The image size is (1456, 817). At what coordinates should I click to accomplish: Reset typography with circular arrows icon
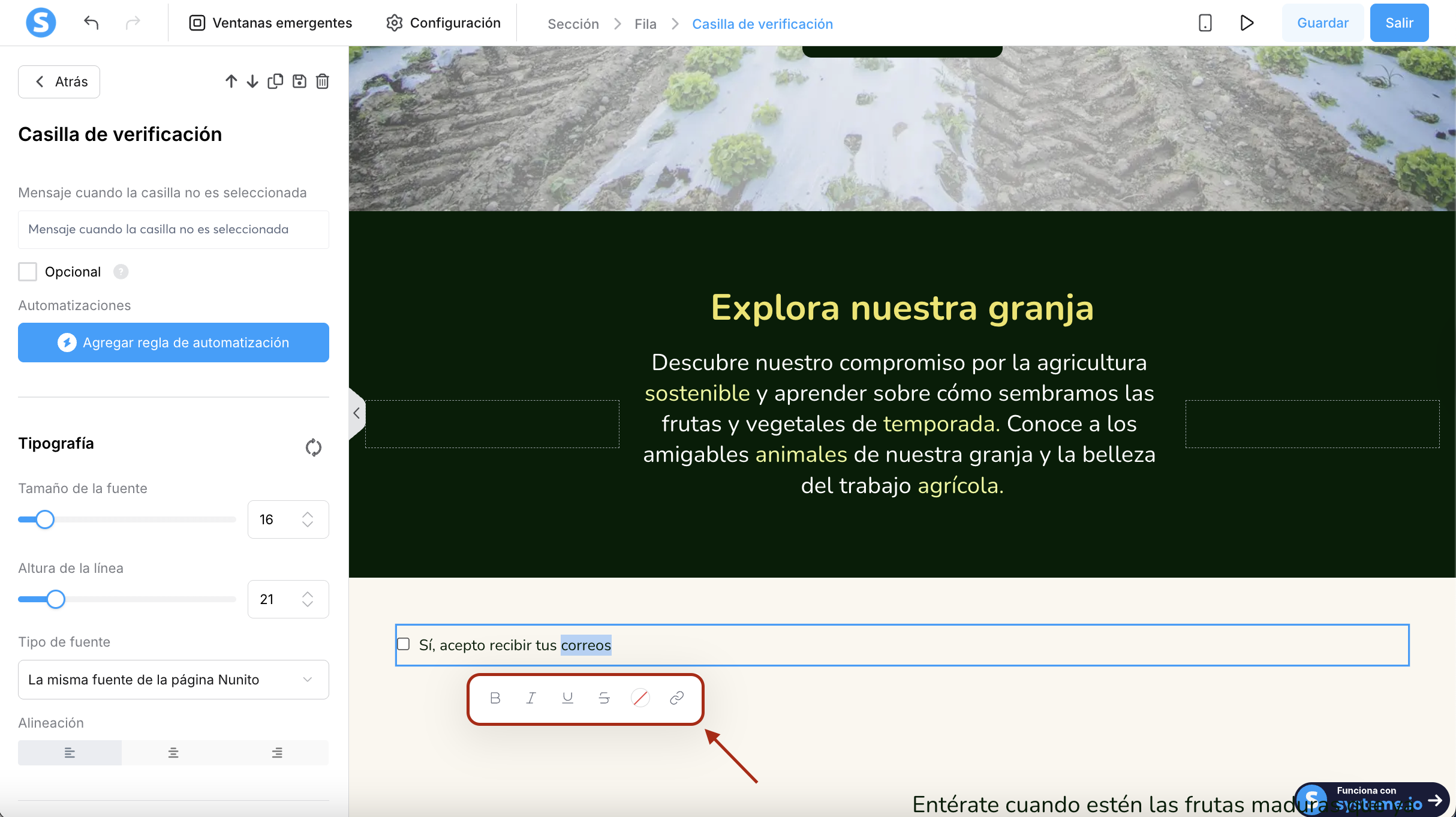click(313, 447)
